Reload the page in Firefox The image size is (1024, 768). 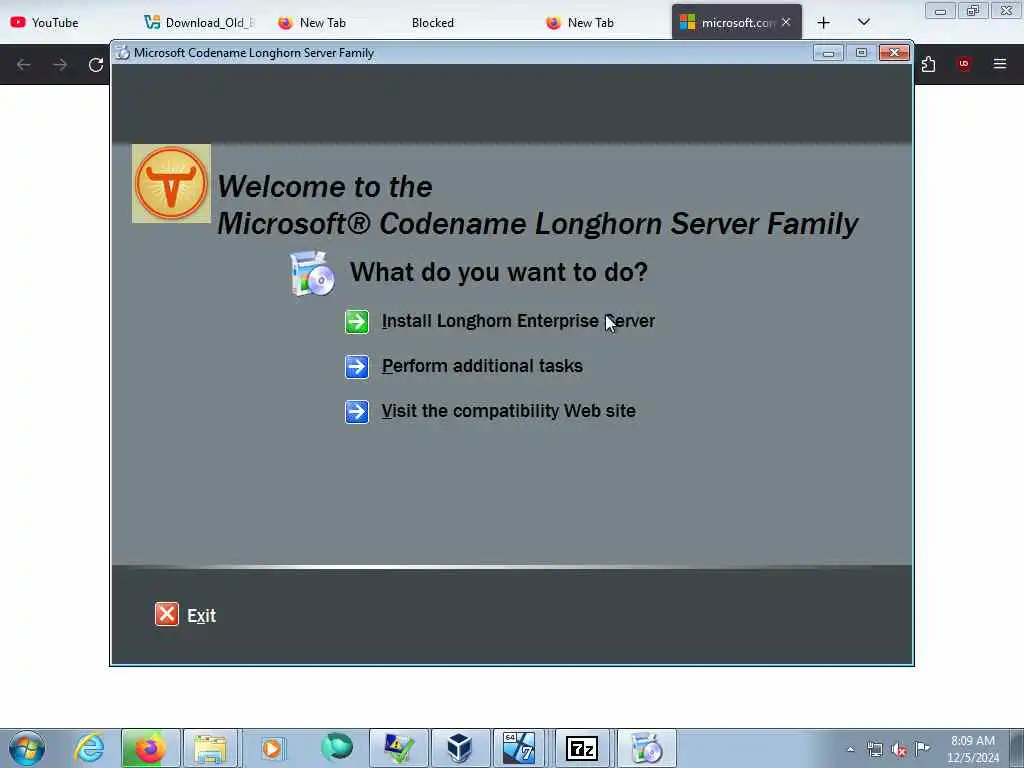pyautogui.click(x=96, y=65)
